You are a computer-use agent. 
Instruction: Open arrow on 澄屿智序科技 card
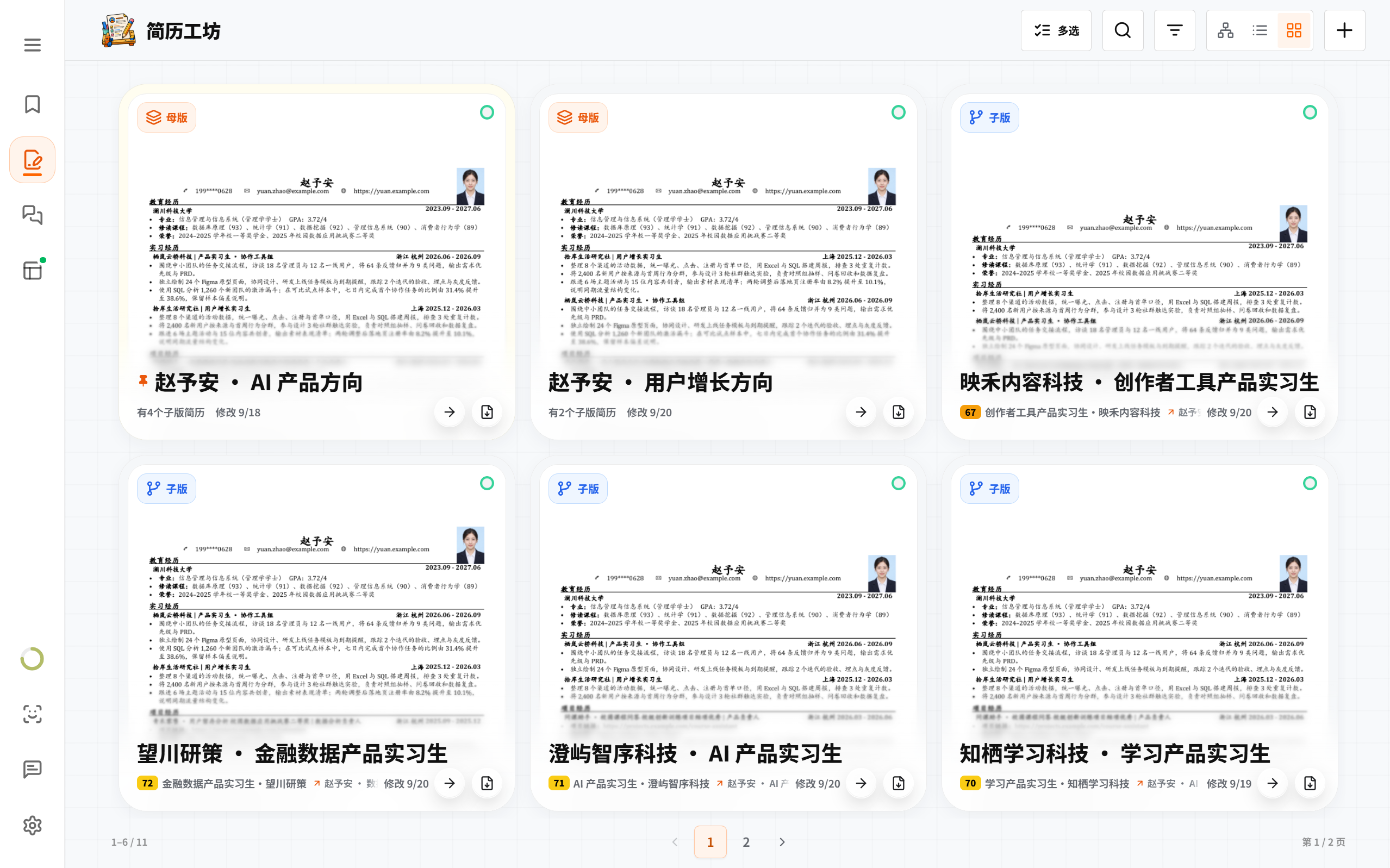(x=861, y=784)
